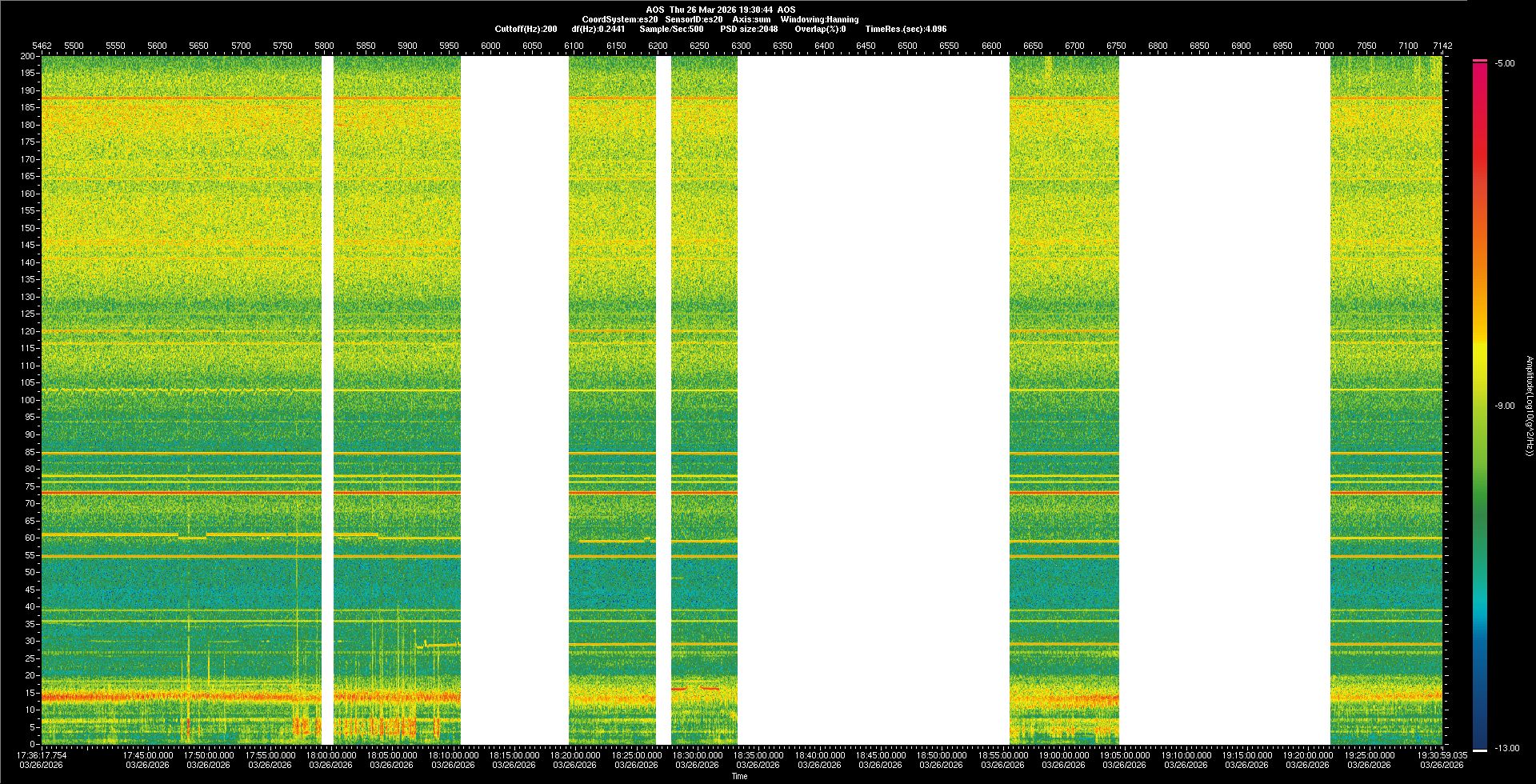Click the 18:20:00.000 time label

[575, 755]
